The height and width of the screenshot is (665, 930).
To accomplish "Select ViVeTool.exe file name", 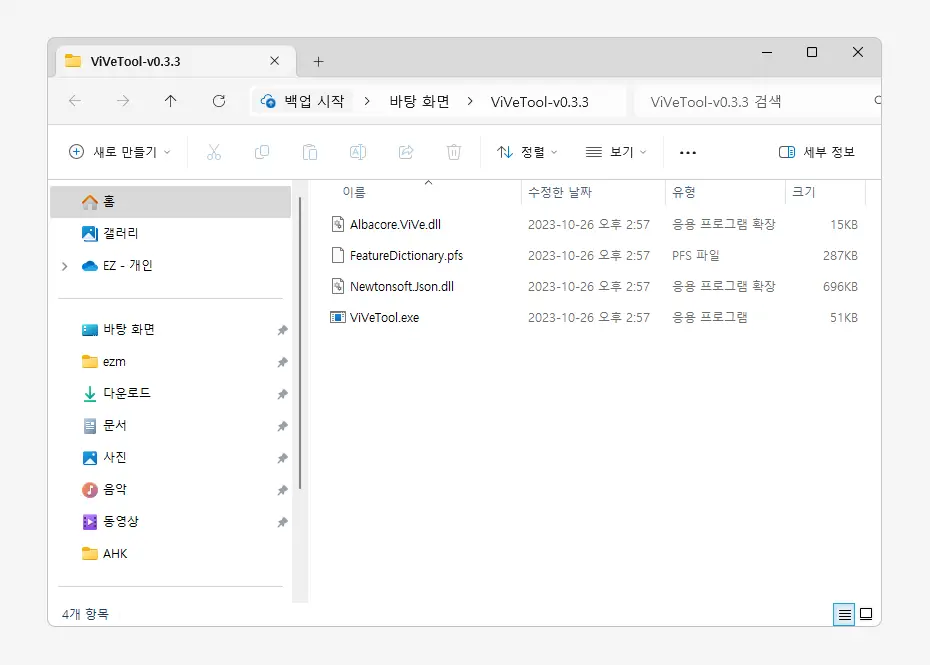I will click(x=384, y=317).
